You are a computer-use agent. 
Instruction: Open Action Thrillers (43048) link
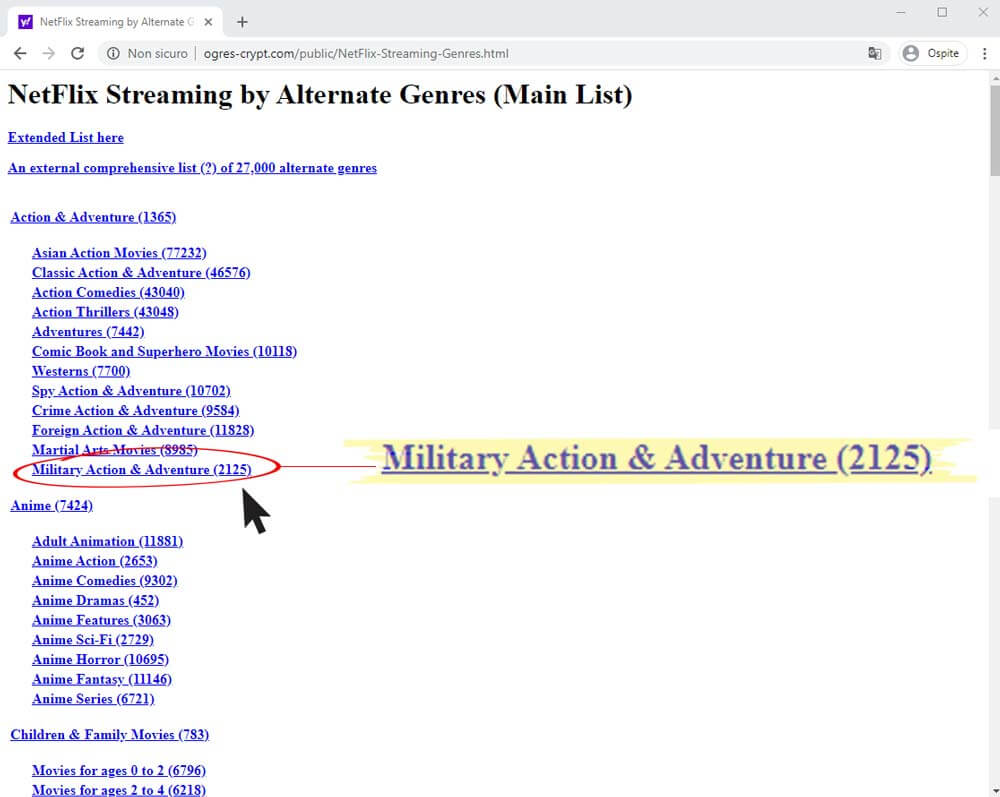pyautogui.click(x=105, y=312)
